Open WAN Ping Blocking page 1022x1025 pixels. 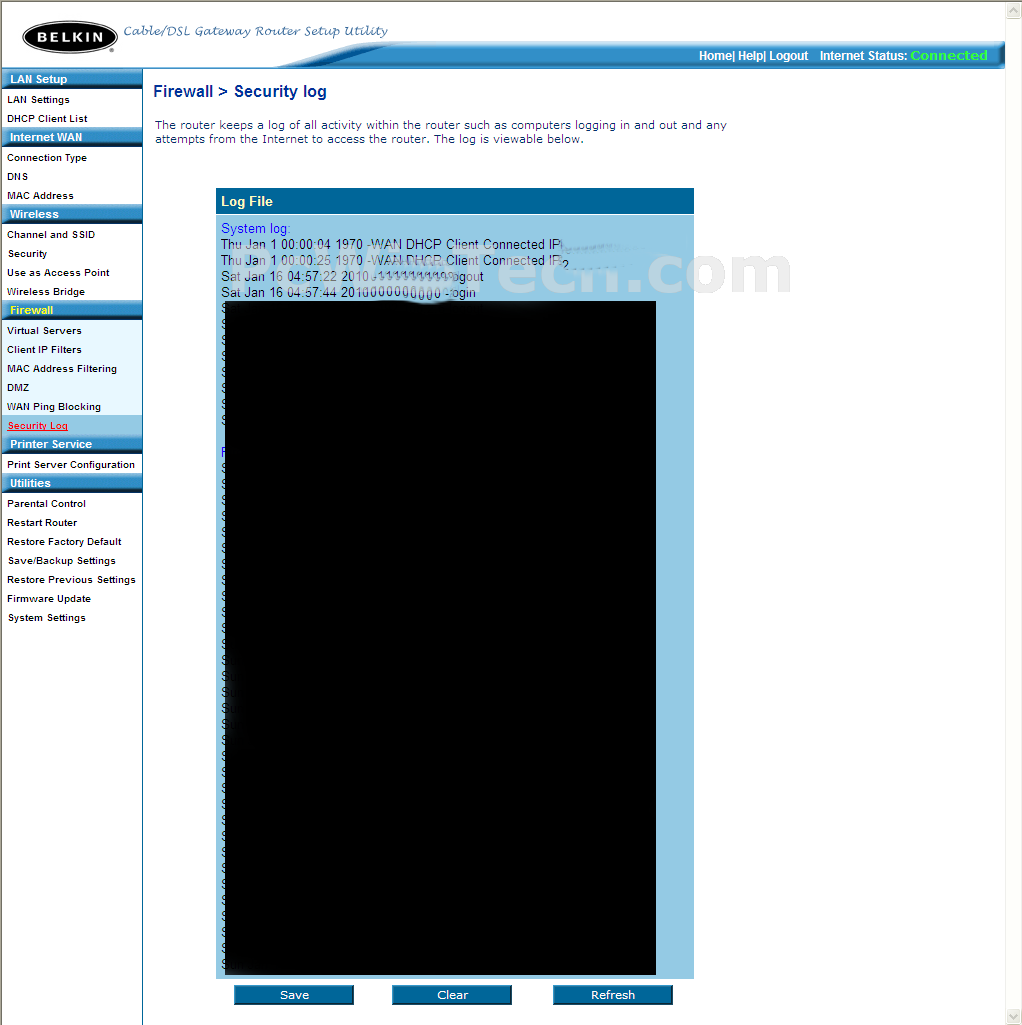click(x=54, y=407)
